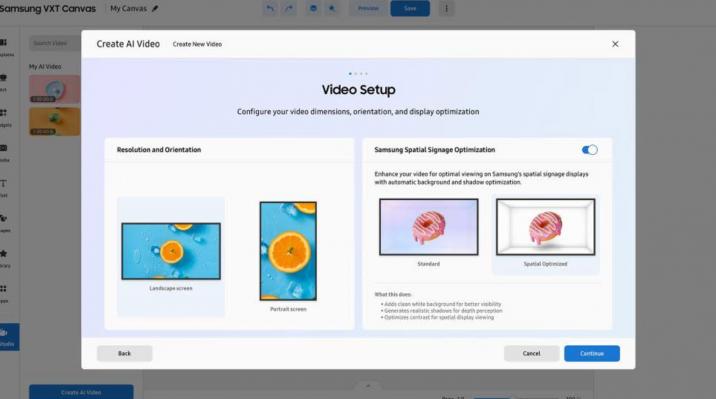Screen dimensions: 716x399
Task: Open the Media icon in sidebar
Action: coord(4,152)
